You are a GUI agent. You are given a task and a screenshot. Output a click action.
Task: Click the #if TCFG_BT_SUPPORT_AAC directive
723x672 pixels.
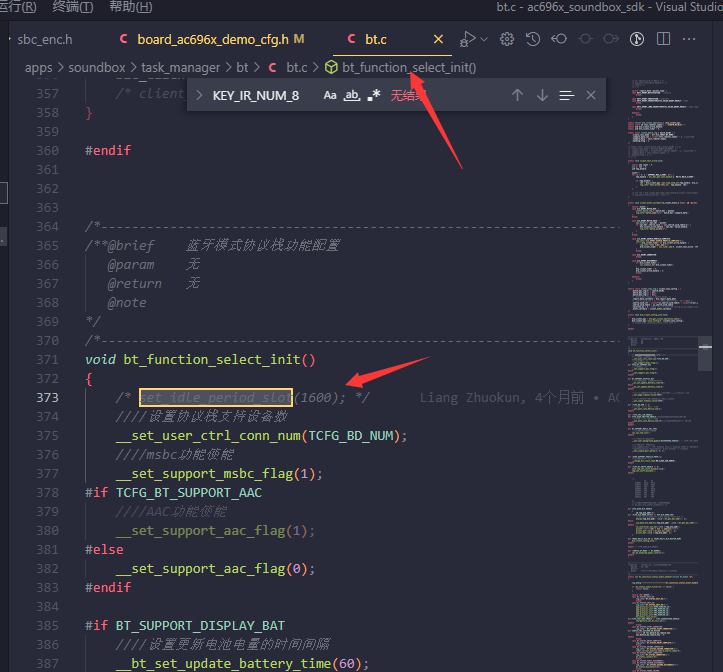coord(173,493)
